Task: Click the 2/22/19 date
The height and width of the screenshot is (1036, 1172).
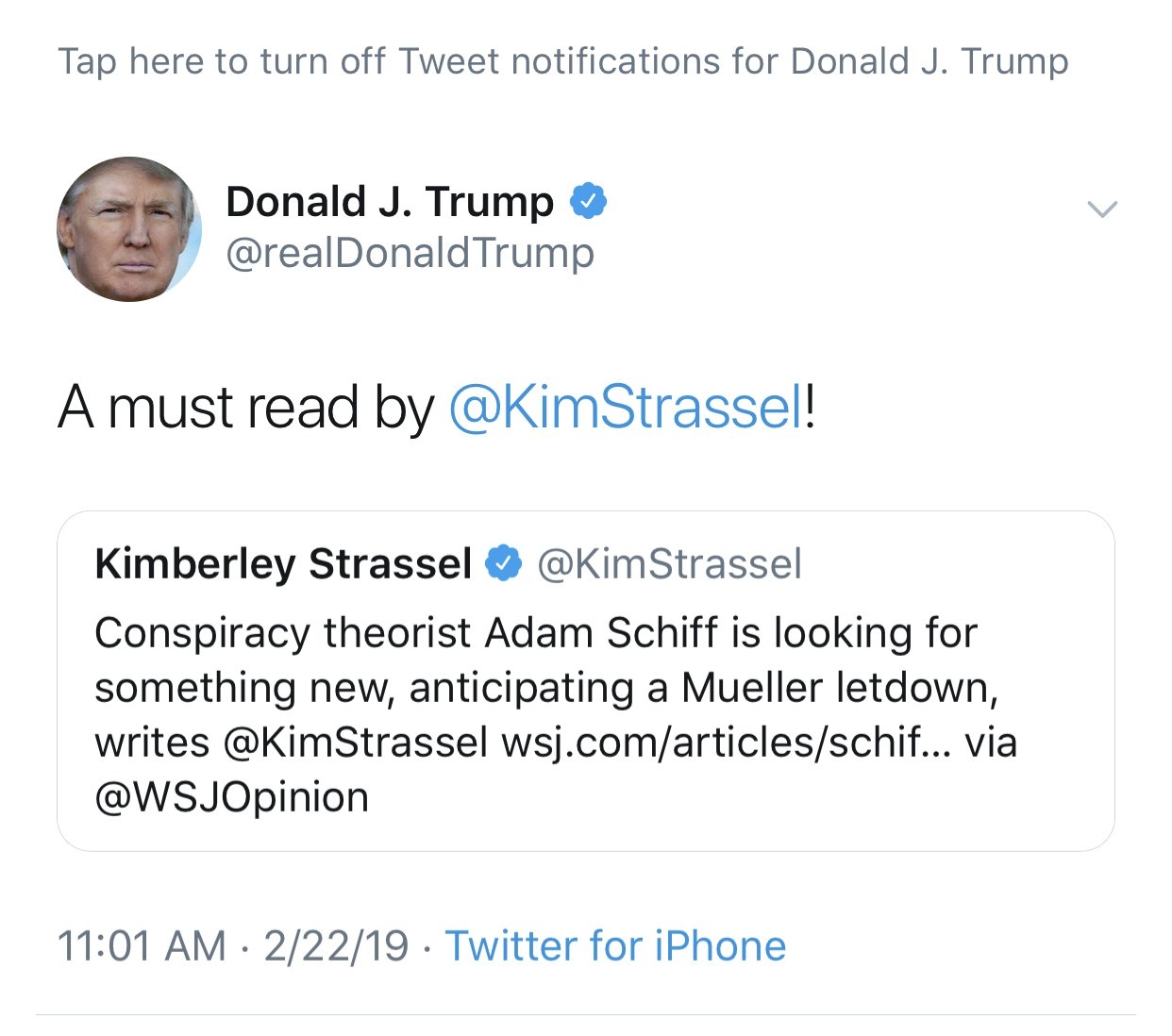Action: 336,945
